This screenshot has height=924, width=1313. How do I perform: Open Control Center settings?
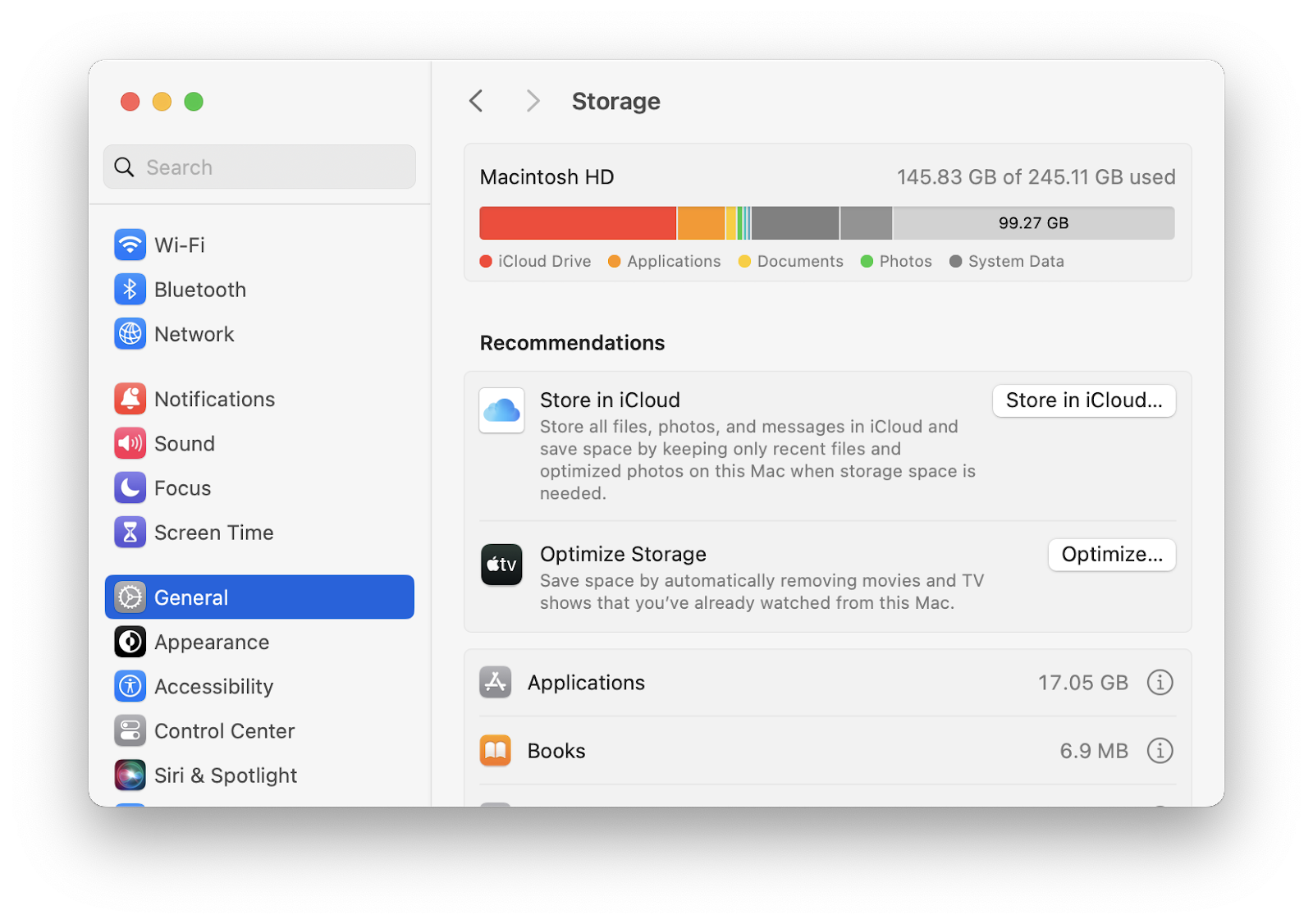point(224,730)
